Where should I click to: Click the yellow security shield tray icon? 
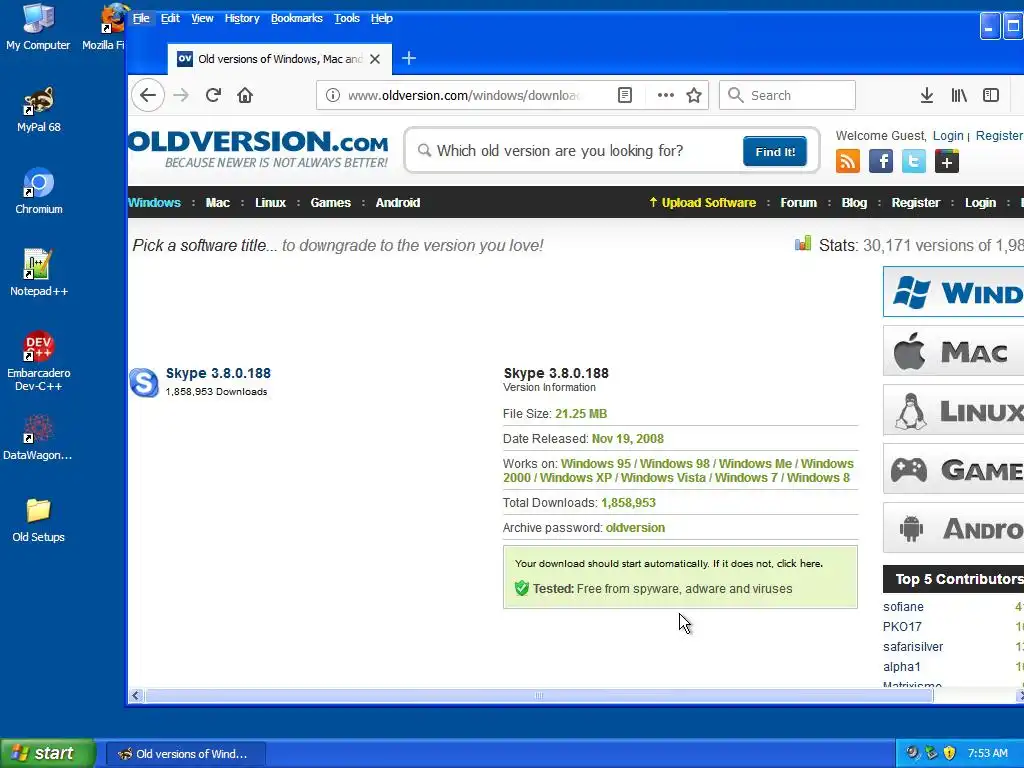950,753
